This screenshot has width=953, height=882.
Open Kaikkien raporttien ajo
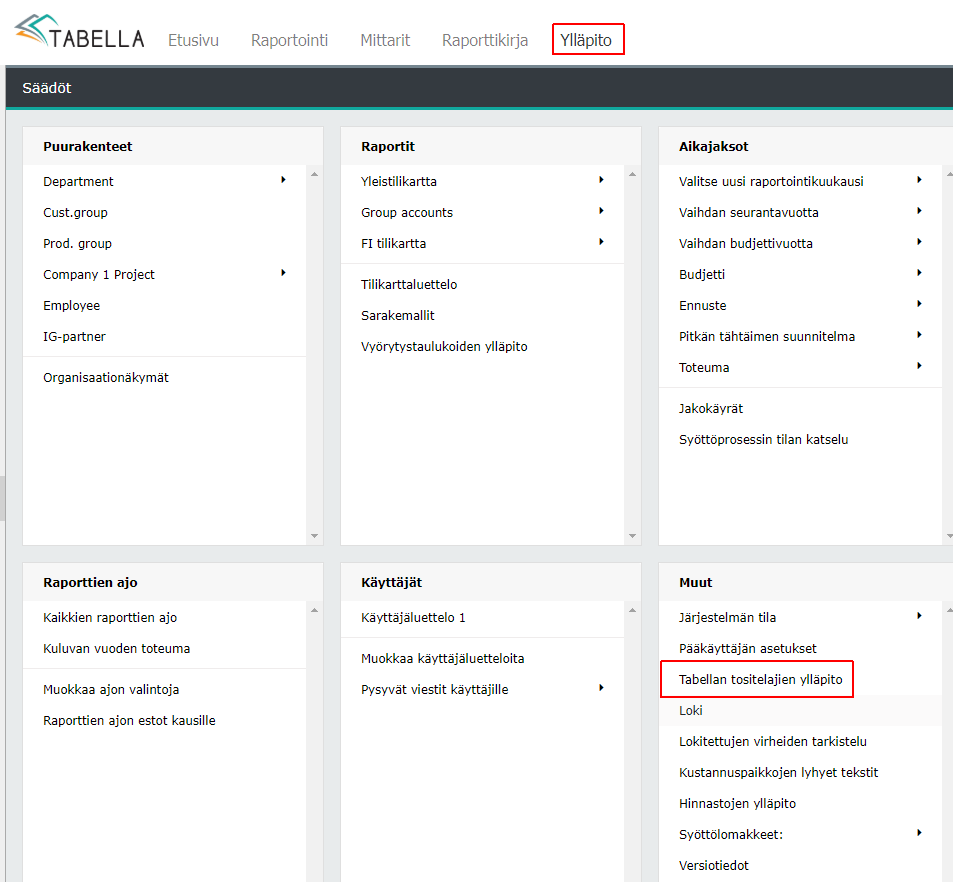pos(110,618)
